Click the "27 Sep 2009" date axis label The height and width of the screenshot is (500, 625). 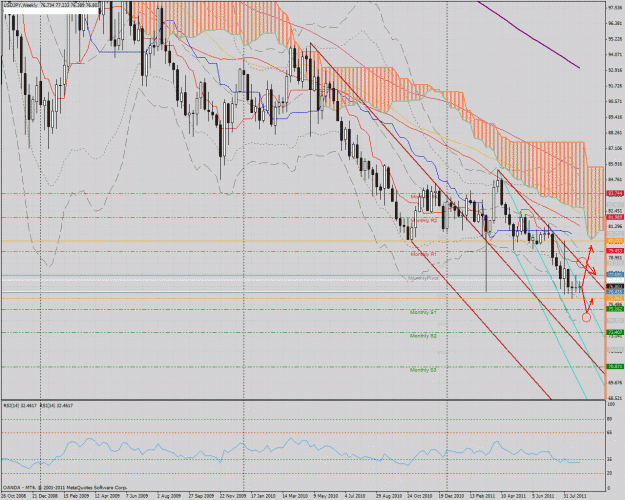(200, 496)
